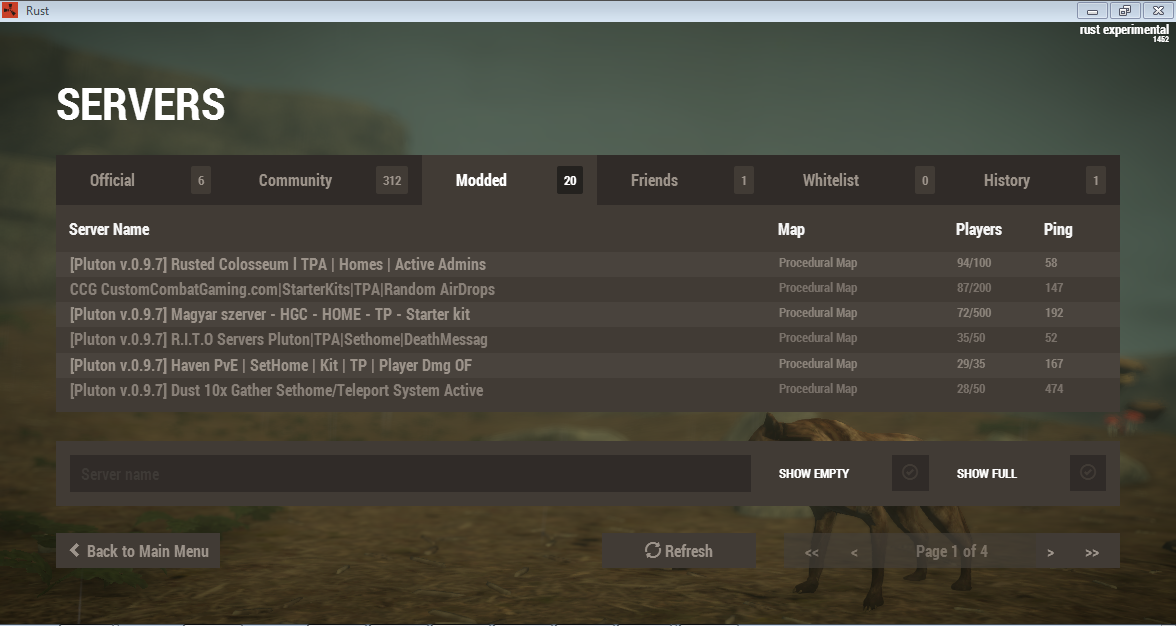Click the Server name search field
1176x626 pixels.
pyautogui.click(x=410, y=474)
